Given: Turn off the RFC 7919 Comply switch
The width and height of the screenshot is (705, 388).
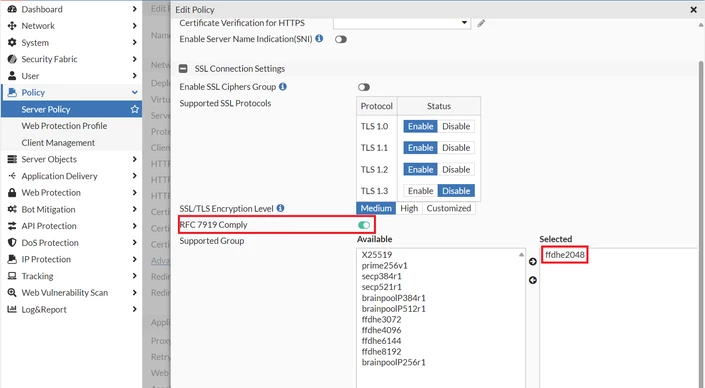Looking at the screenshot, I should pyautogui.click(x=364, y=224).
